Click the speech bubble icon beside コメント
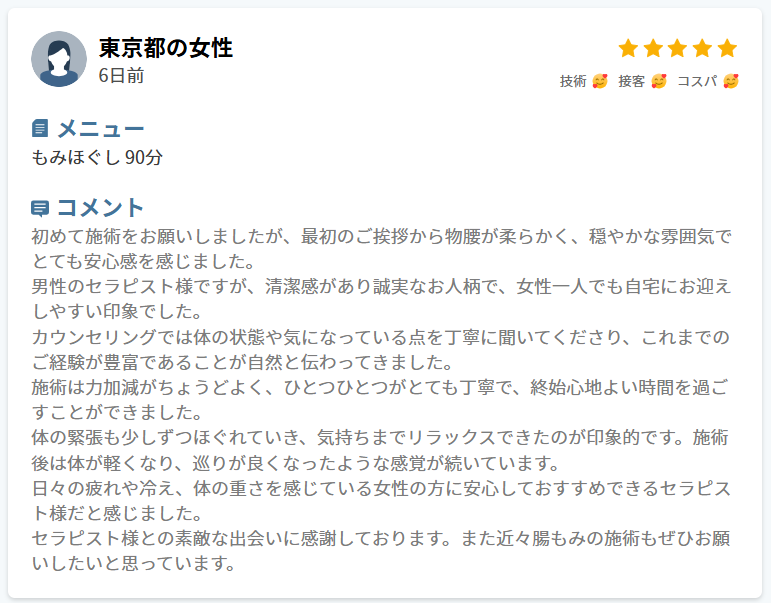Screen dimensions: 771x603 click(40, 208)
